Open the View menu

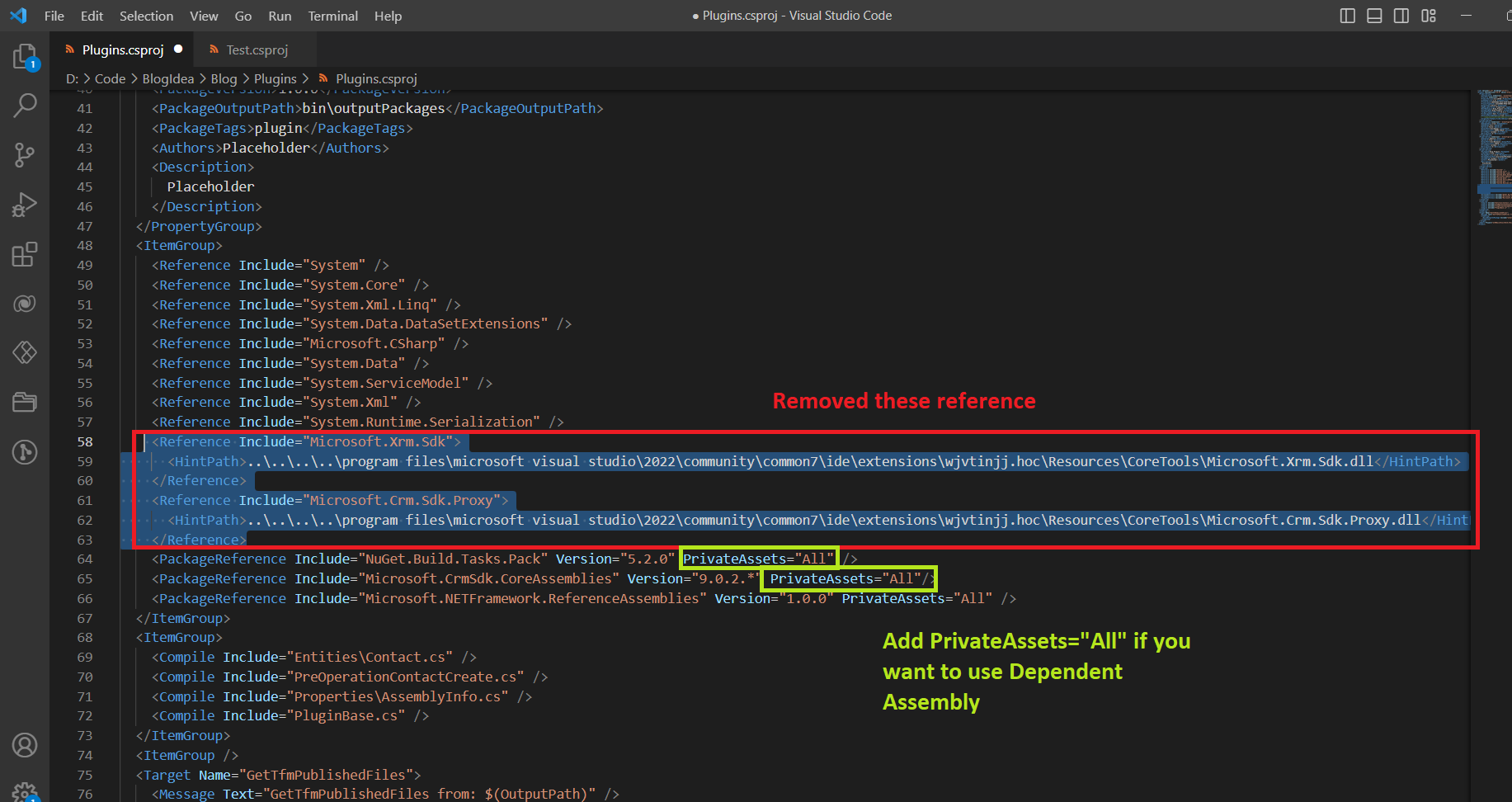point(204,16)
